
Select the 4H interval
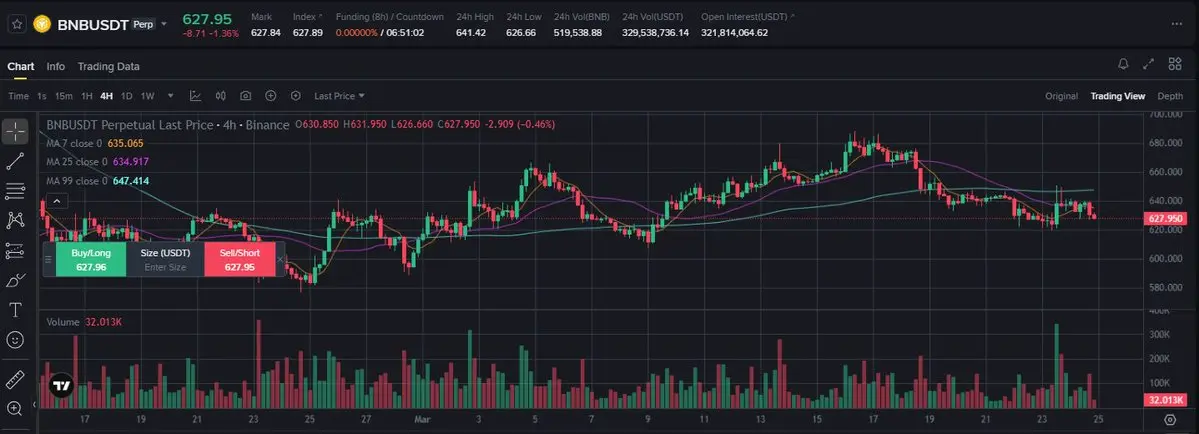[106, 96]
